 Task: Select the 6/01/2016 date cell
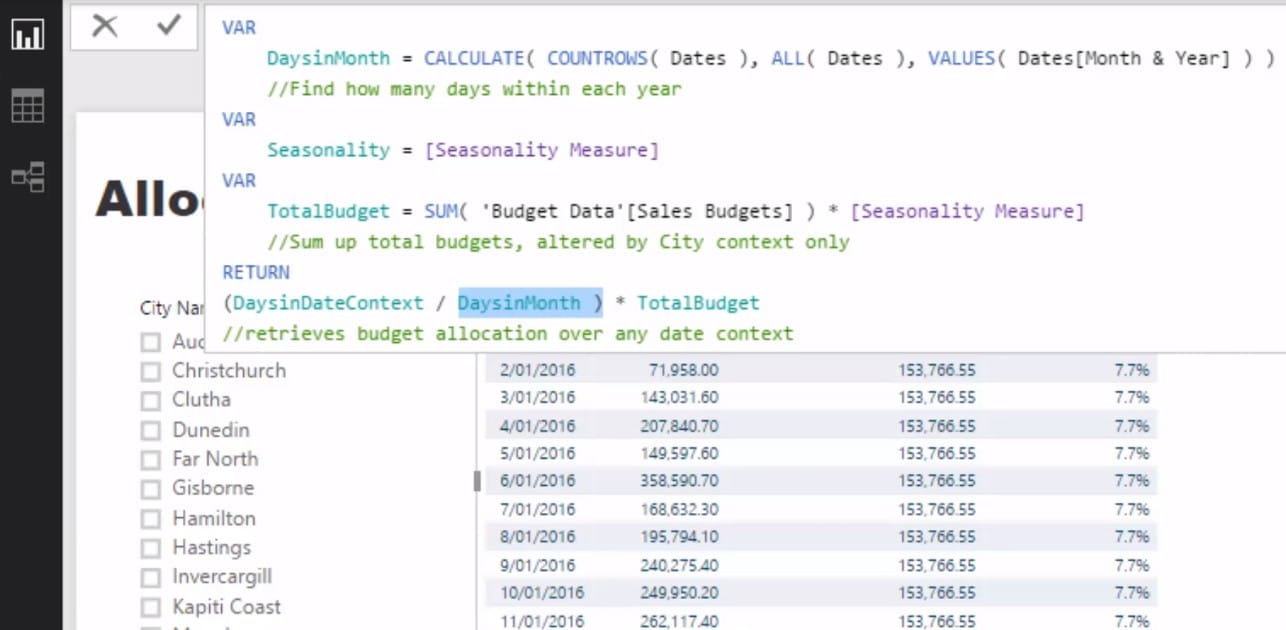(538, 481)
